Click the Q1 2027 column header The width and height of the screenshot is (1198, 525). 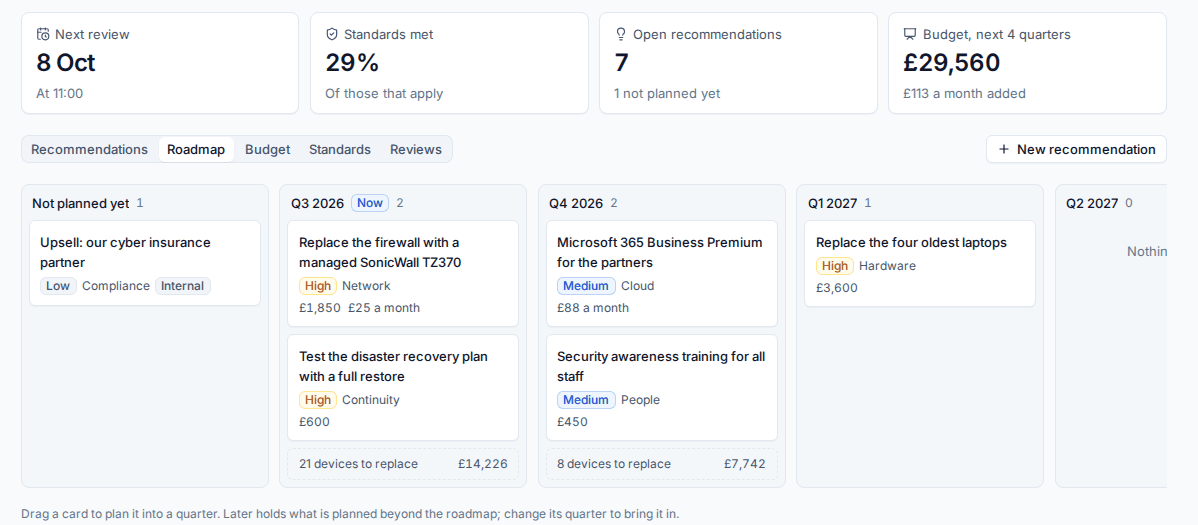833,203
